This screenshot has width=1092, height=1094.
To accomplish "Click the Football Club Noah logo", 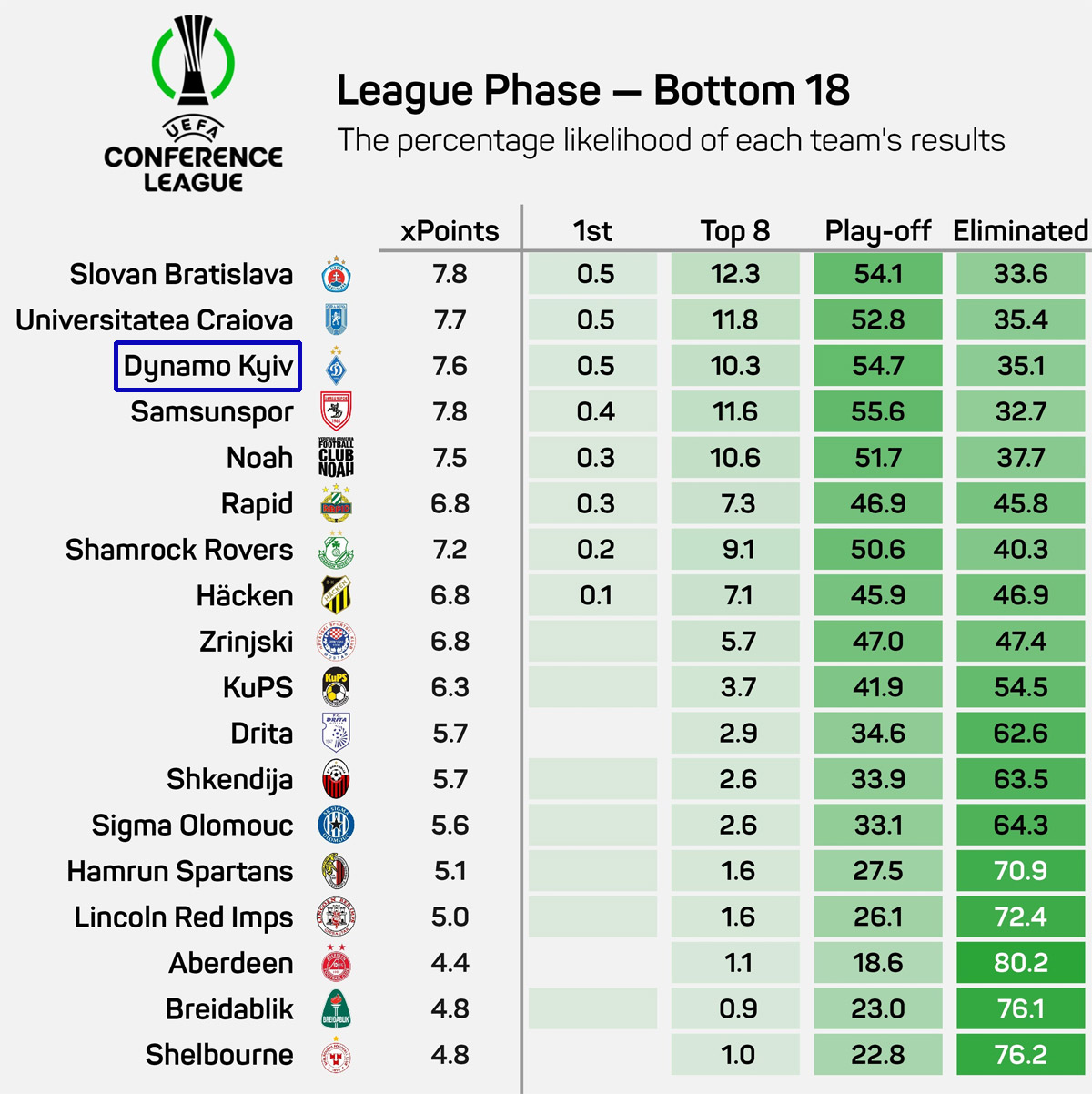I will (336, 458).
